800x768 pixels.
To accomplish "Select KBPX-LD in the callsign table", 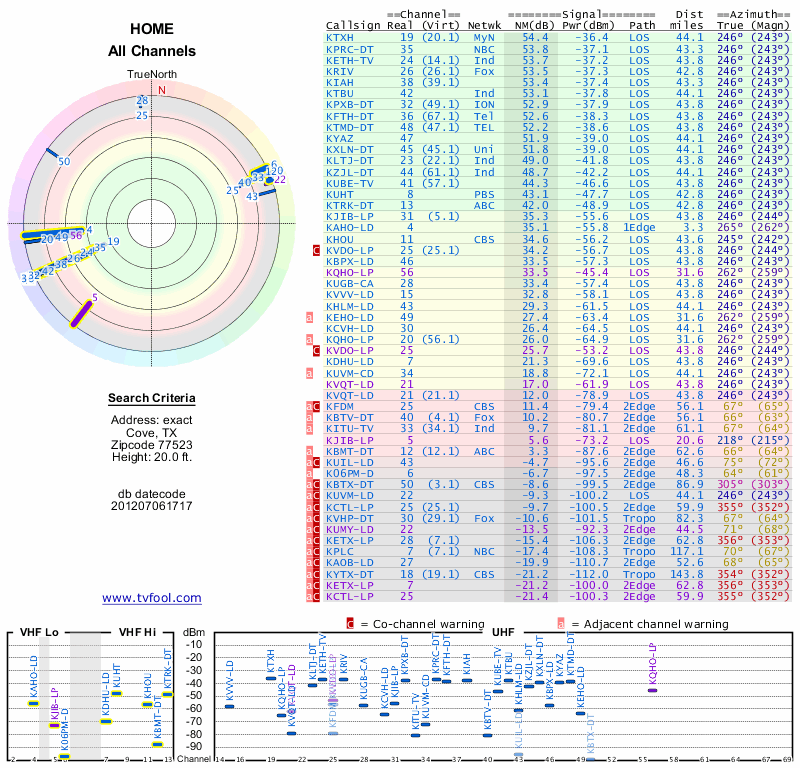I will click(349, 262).
